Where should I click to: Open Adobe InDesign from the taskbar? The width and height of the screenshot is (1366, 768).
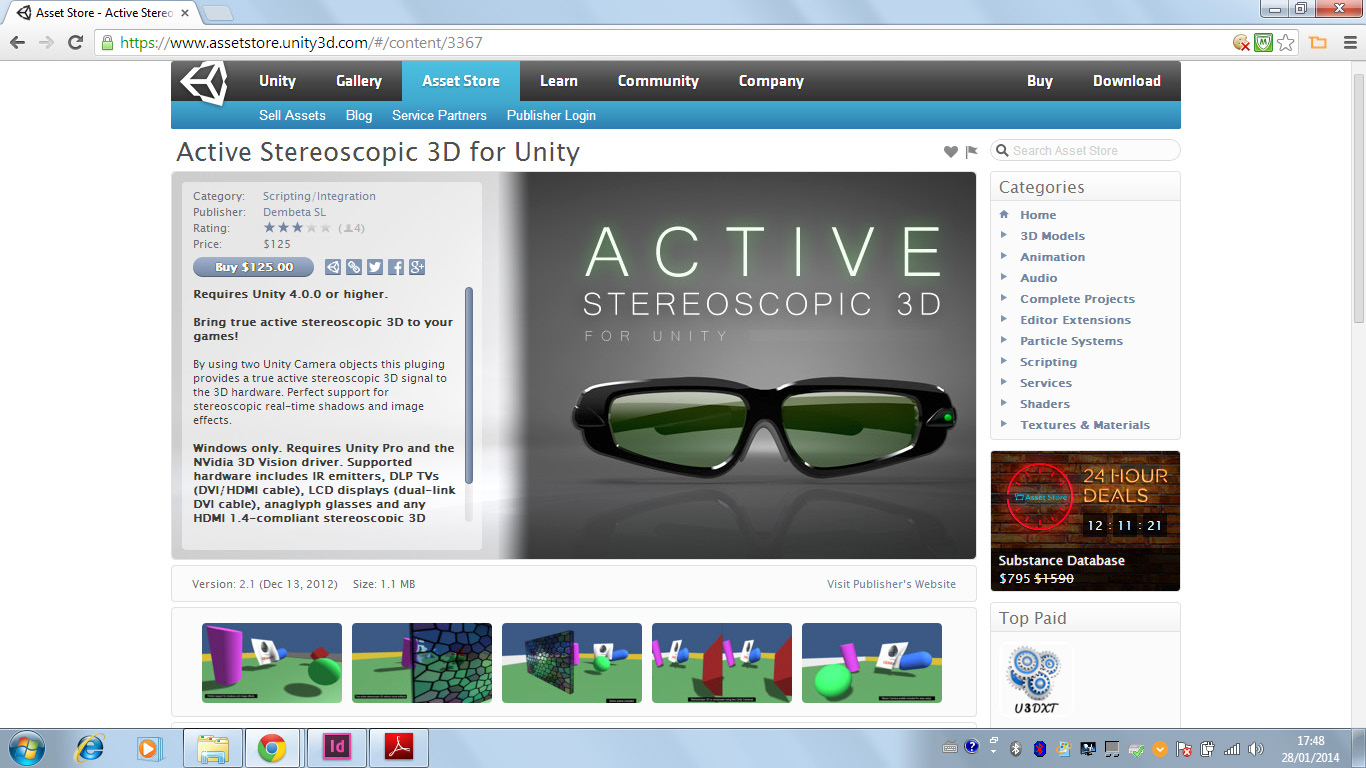click(x=337, y=747)
